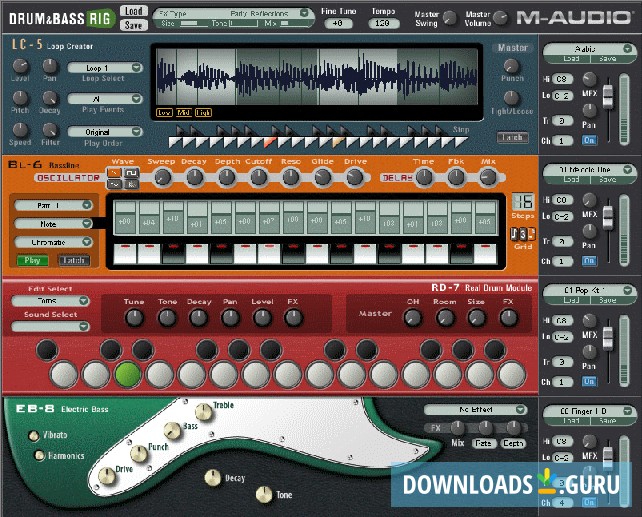This screenshot has height=517, width=642.
Task: Click Save under the BL-6 preset
Action: [x=608, y=179]
